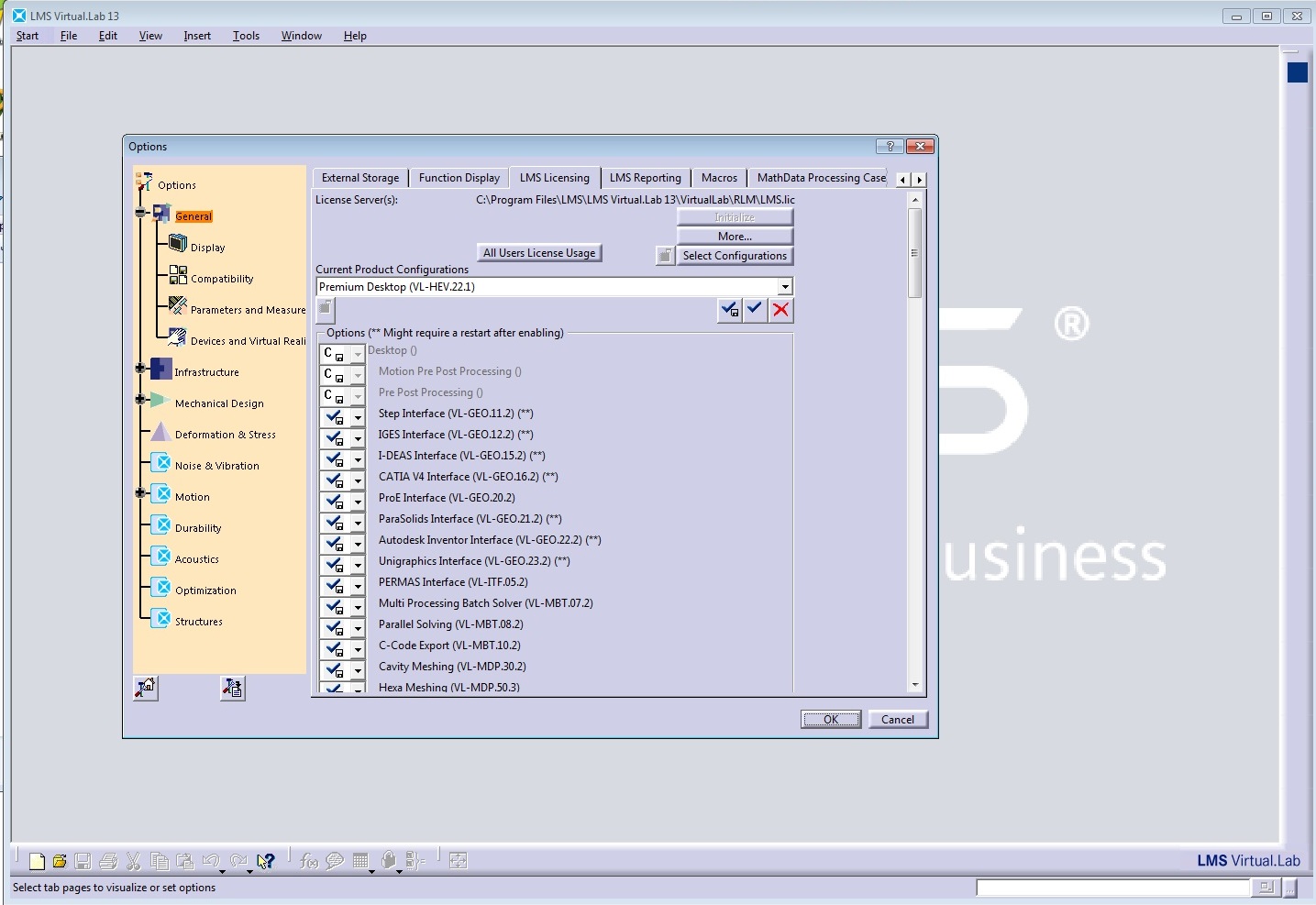Switch to Function Display tab

pos(459,178)
